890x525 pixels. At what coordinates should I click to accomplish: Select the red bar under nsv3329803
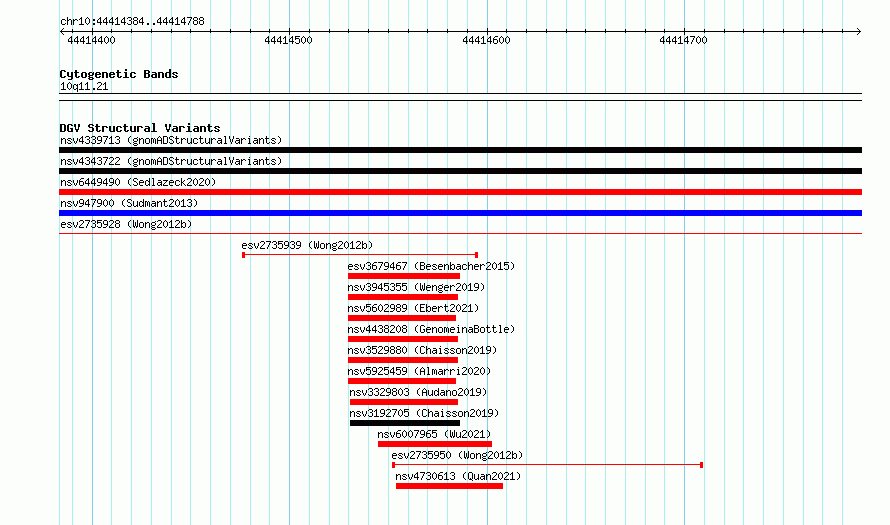[x=404, y=402]
